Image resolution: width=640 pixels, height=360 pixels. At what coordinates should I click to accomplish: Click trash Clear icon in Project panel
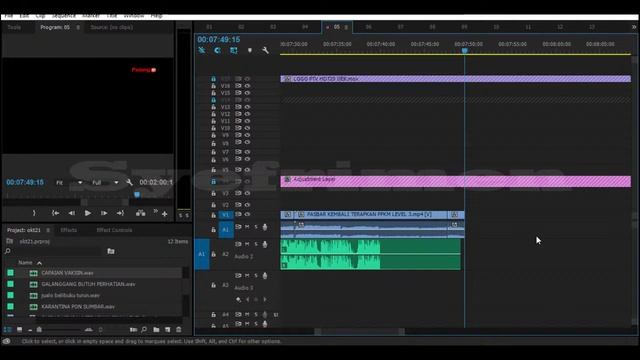click(179, 329)
